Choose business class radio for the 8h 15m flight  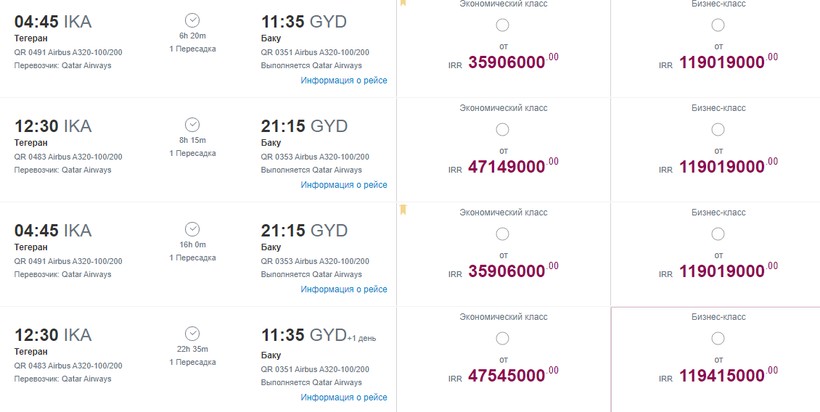pos(718,129)
